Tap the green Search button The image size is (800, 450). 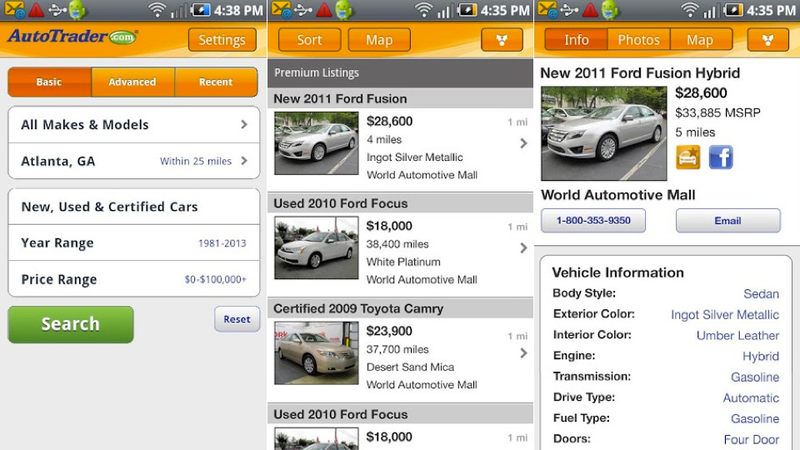[71, 324]
